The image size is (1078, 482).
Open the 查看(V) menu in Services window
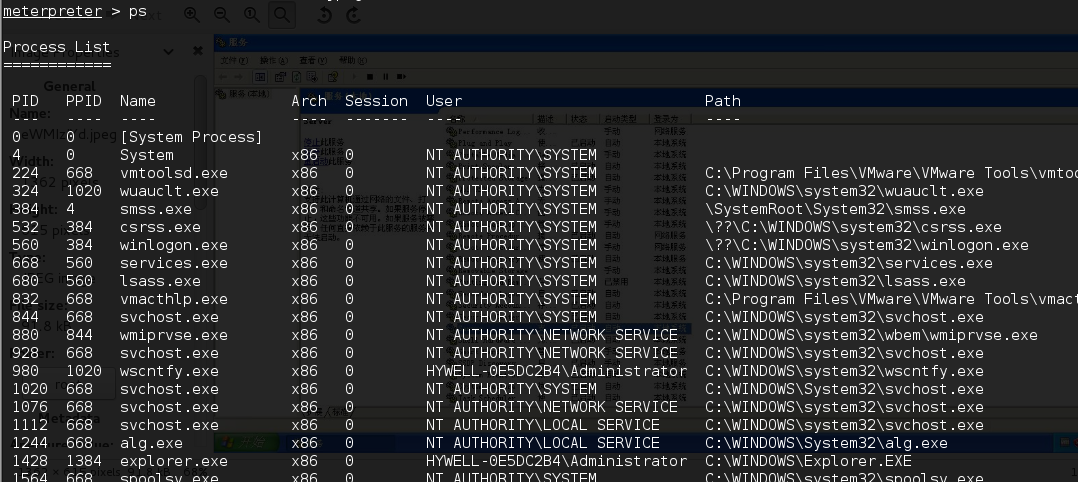[313, 61]
